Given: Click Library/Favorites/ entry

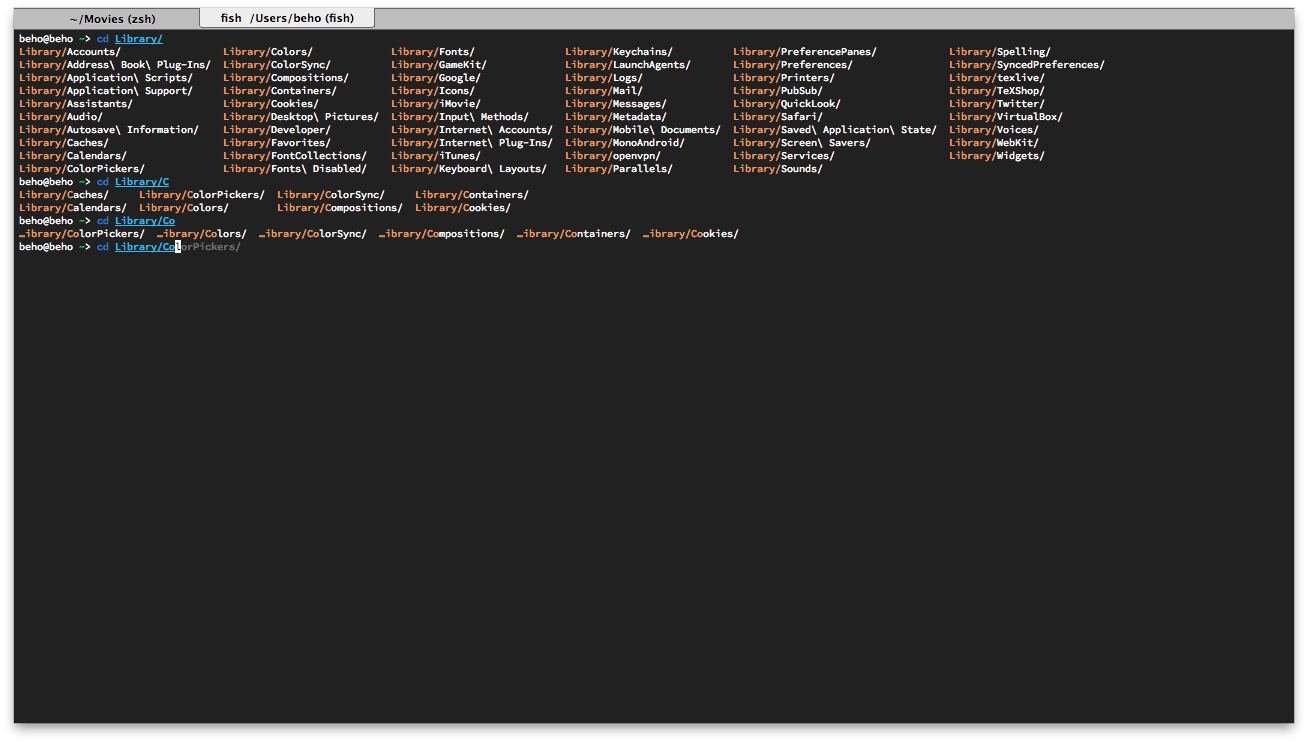Looking at the screenshot, I should click(277, 143).
